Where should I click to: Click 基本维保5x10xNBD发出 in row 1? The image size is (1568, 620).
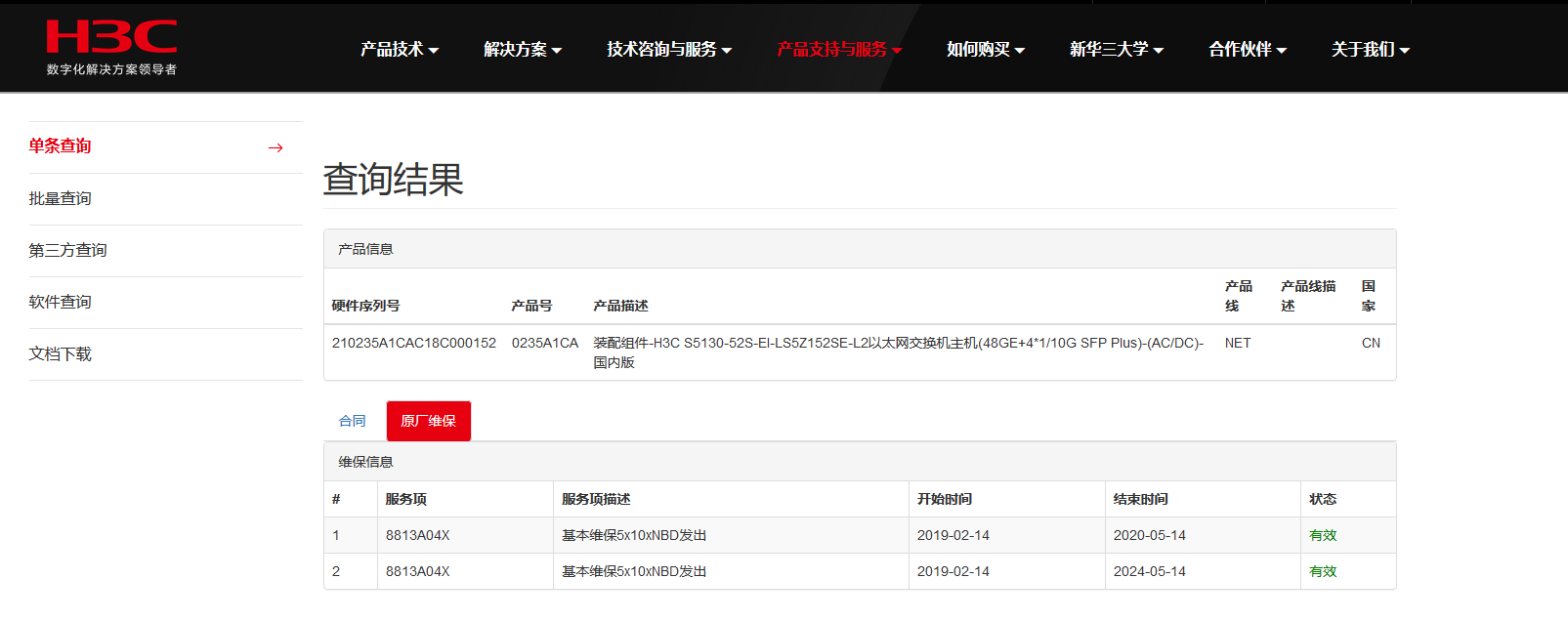click(x=634, y=535)
